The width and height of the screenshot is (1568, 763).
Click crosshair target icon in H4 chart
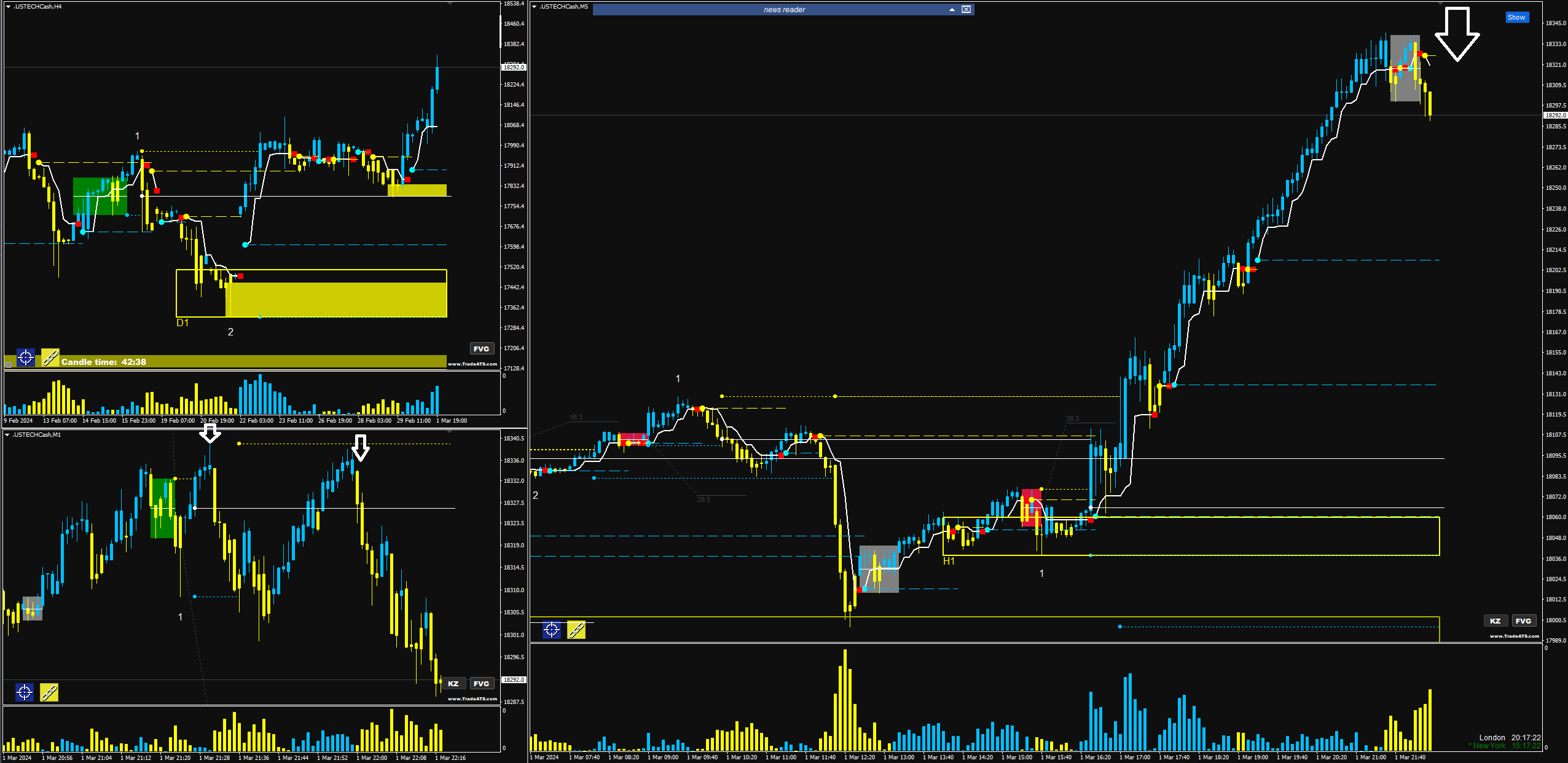point(26,357)
